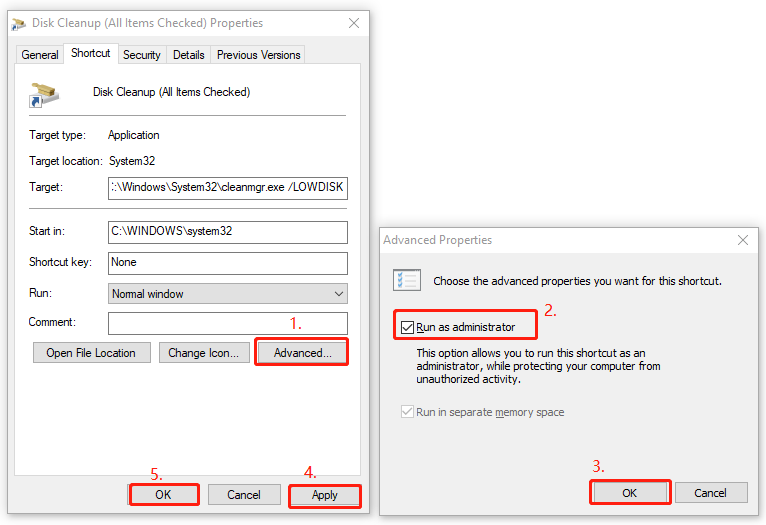Viewport: 766px width, 525px height.
Task: Open the Previous Versions tab
Action: point(258,55)
